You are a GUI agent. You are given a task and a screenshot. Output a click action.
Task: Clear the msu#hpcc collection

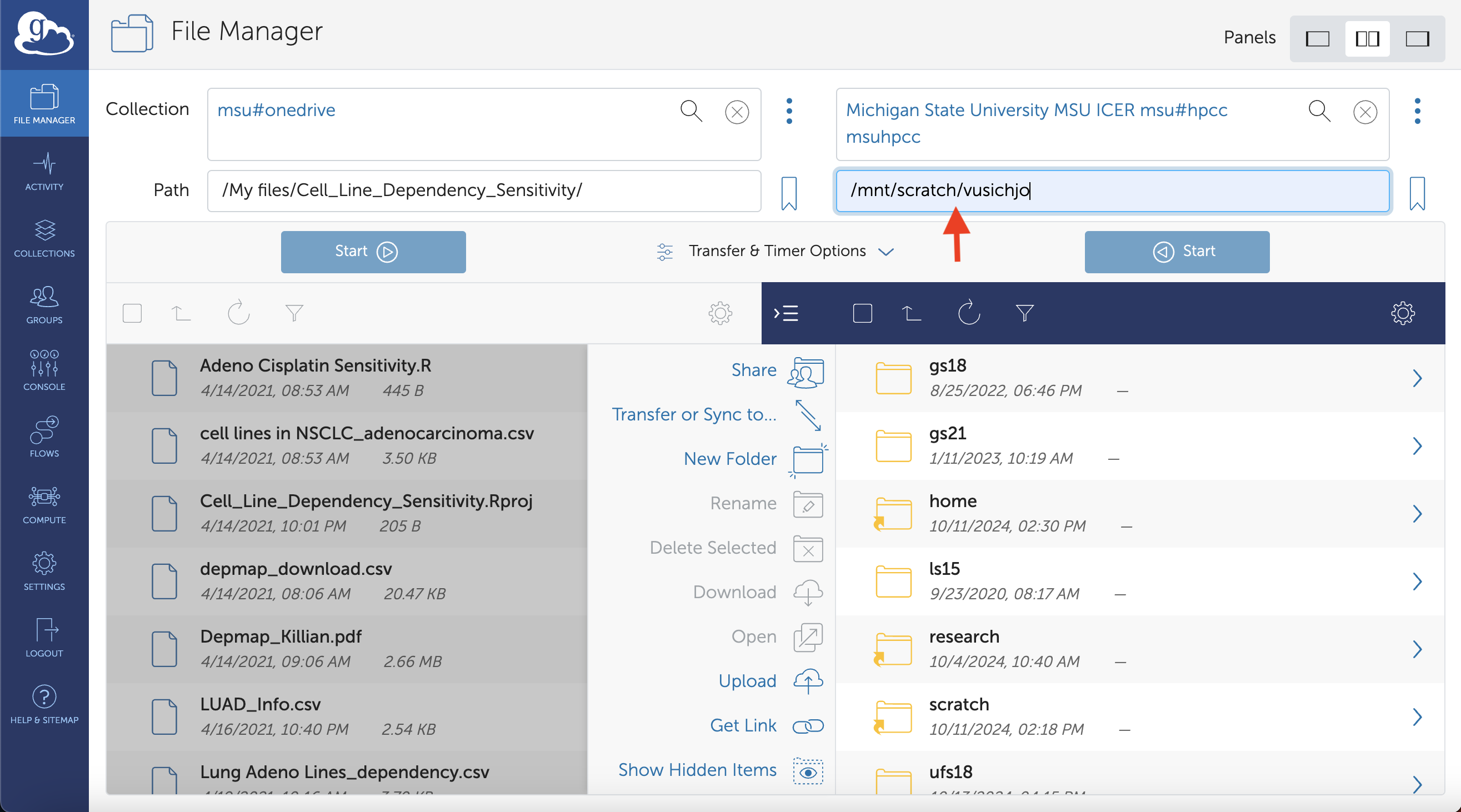tap(1364, 112)
